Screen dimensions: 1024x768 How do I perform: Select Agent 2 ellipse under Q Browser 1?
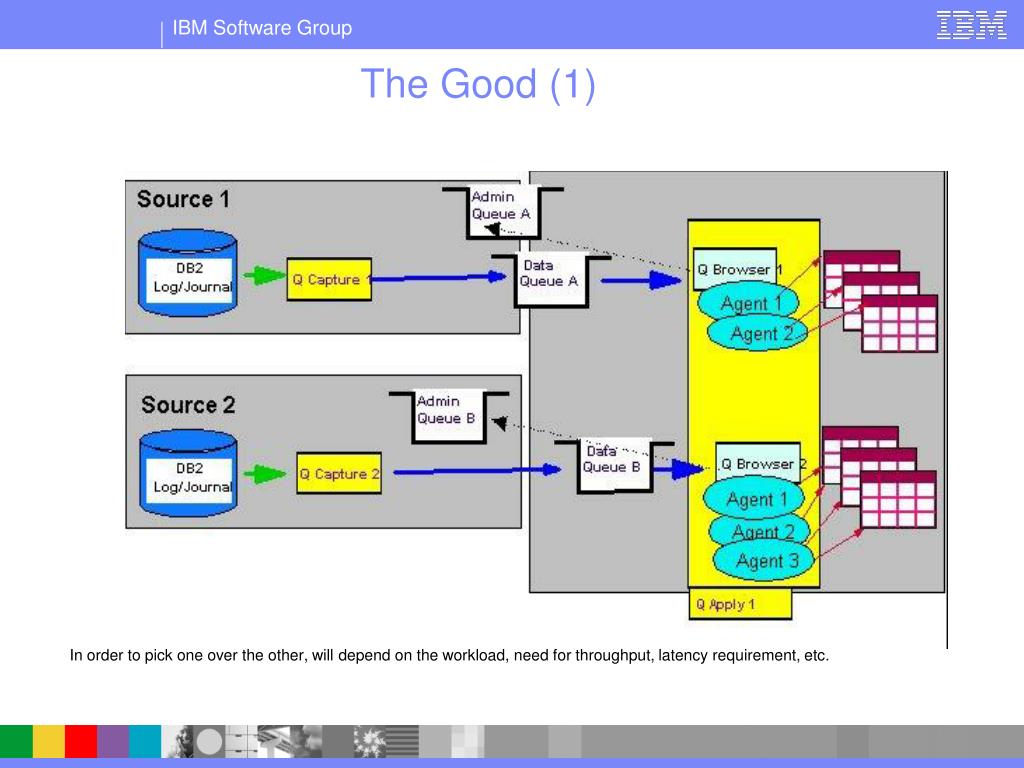tap(758, 333)
